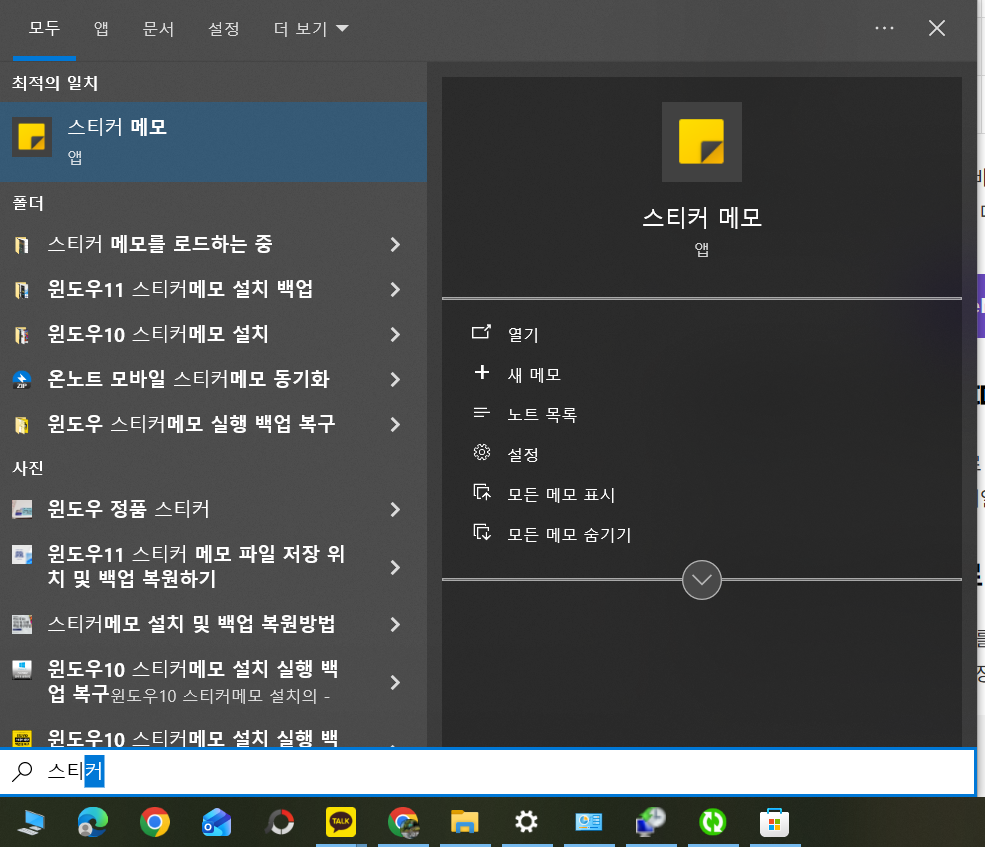Launch Google Chrome from the taskbar

point(155,822)
